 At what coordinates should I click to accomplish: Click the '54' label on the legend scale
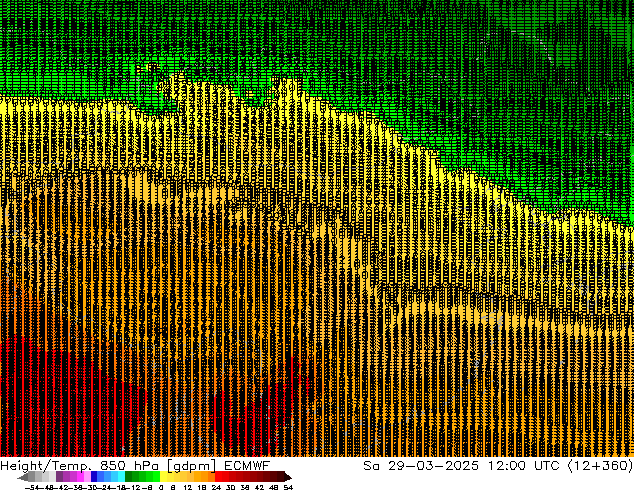288,487
